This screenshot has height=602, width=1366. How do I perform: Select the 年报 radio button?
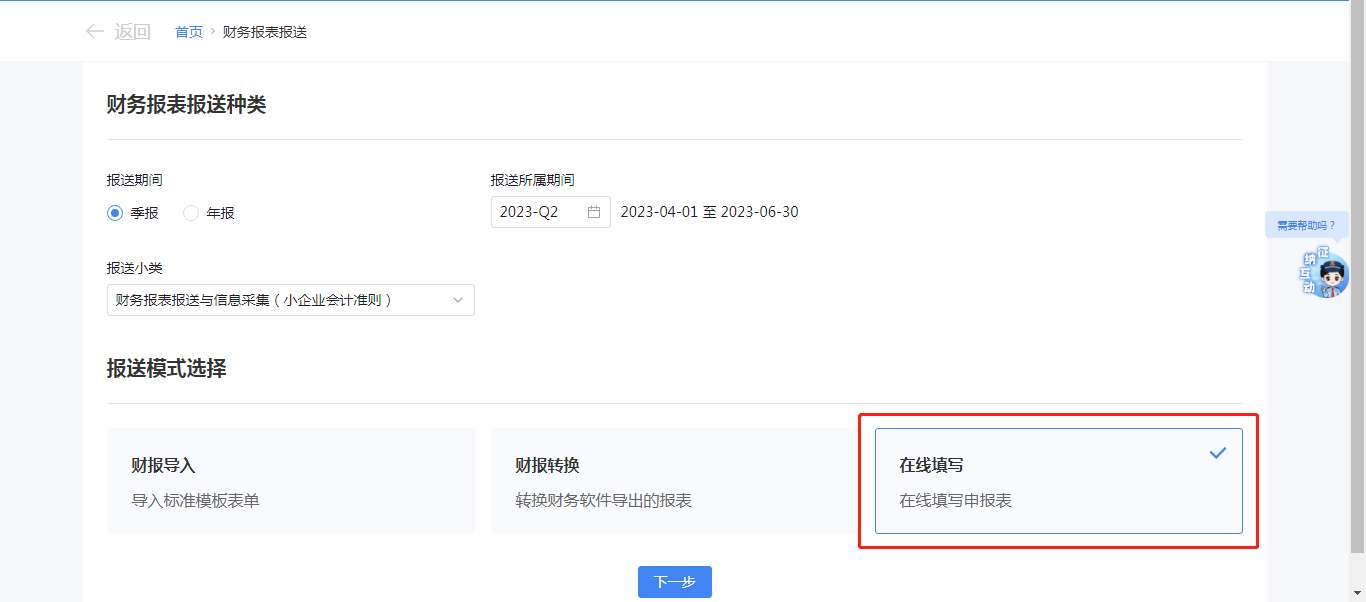click(191, 213)
